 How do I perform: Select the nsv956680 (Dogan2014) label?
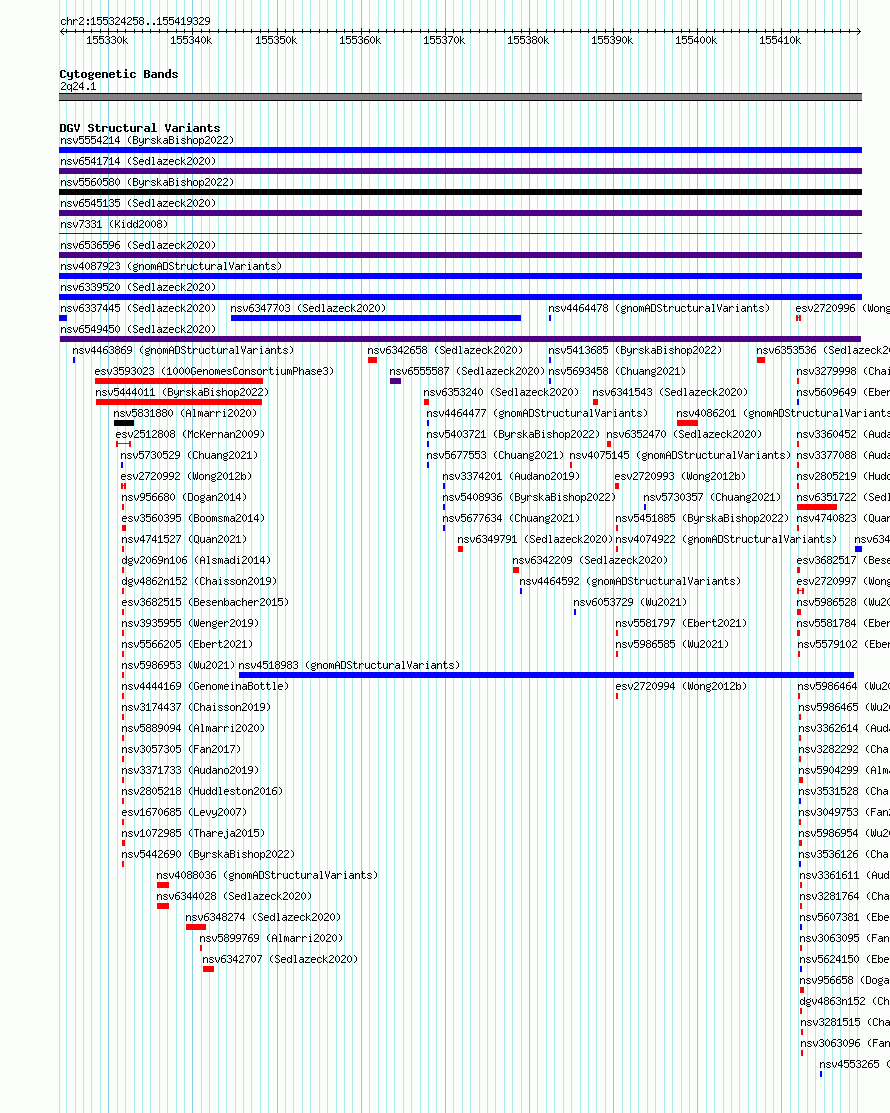pos(185,497)
